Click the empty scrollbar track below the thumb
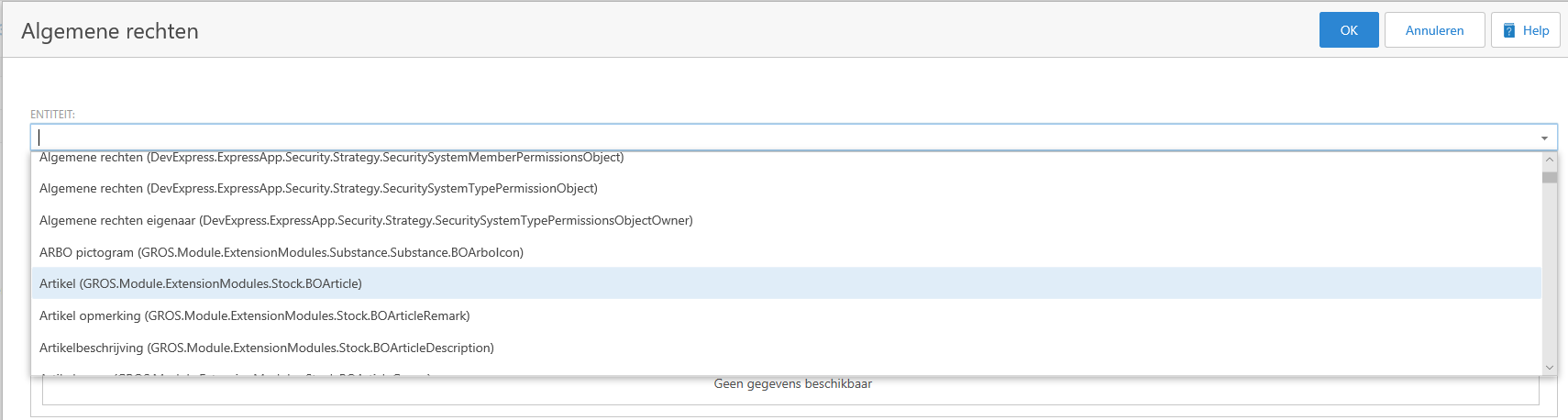Image resolution: width=1568 pixels, height=420 pixels. pyautogui.click(x=1549, y=275)
